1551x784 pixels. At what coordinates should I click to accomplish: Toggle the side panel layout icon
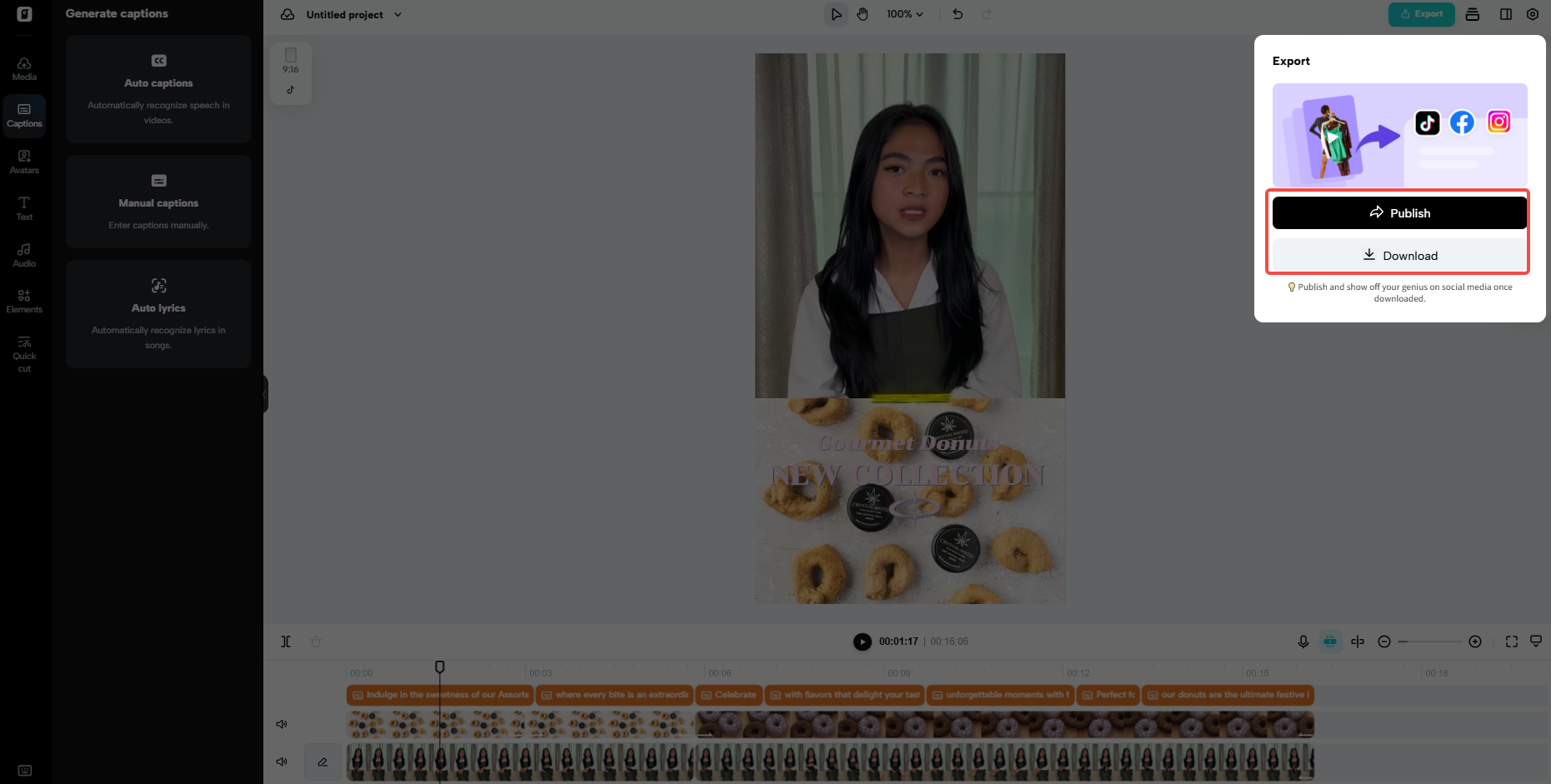(1506, 14)
